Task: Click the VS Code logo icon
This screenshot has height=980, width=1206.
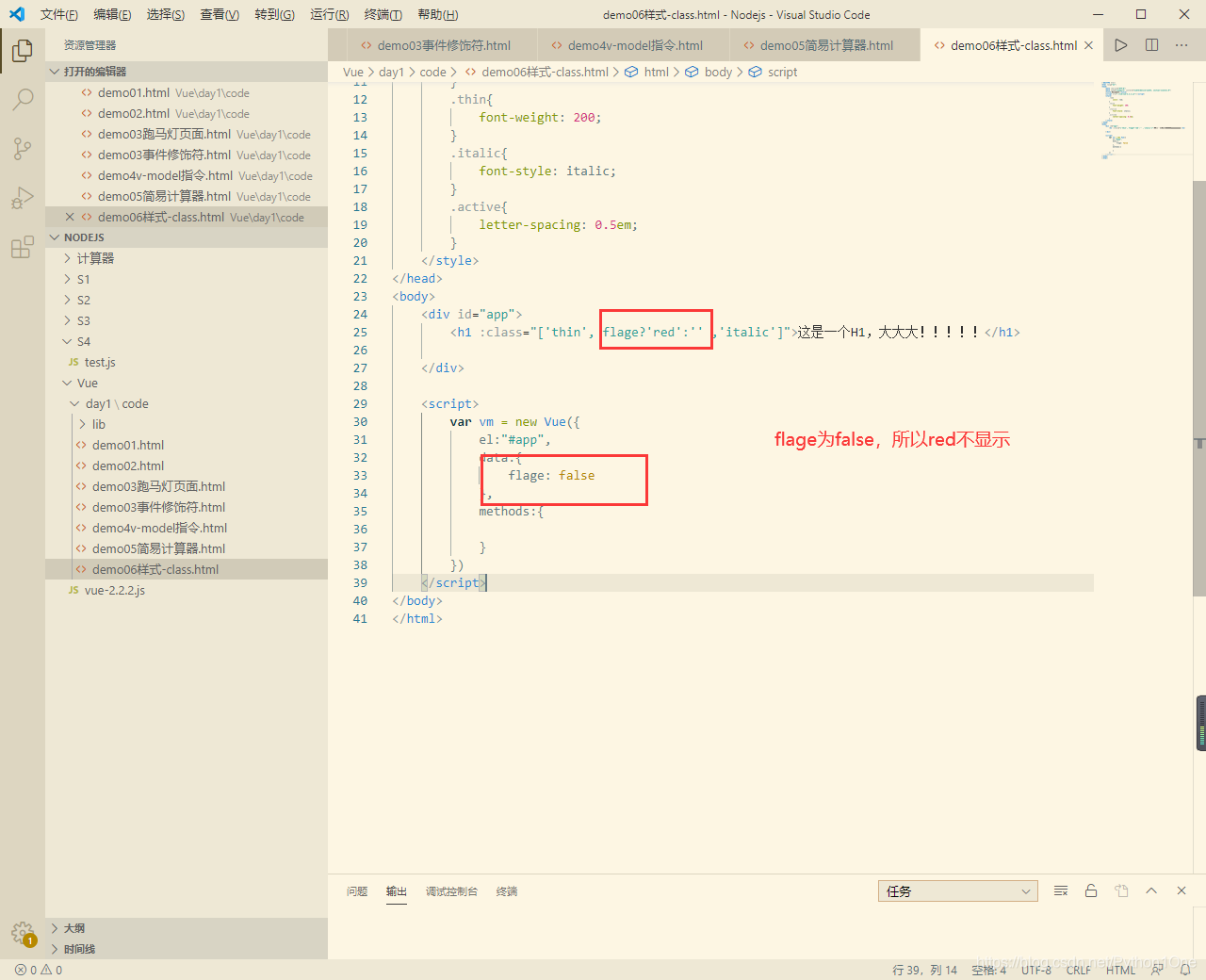Action: [17, 14]
